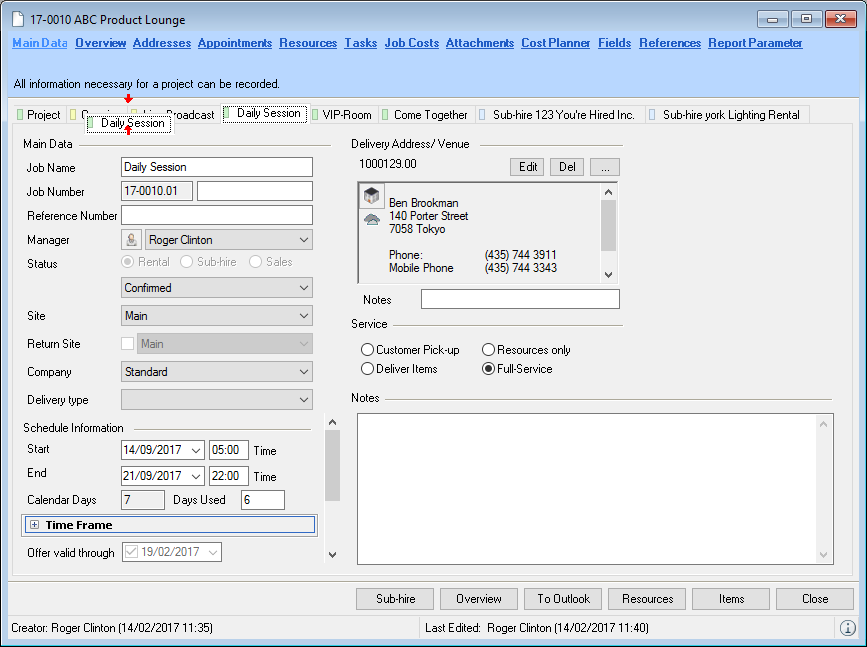The width and height of the screenshot is (867, 647).
Task: Select the delivery address box icon
Action: tap(371, 196)
